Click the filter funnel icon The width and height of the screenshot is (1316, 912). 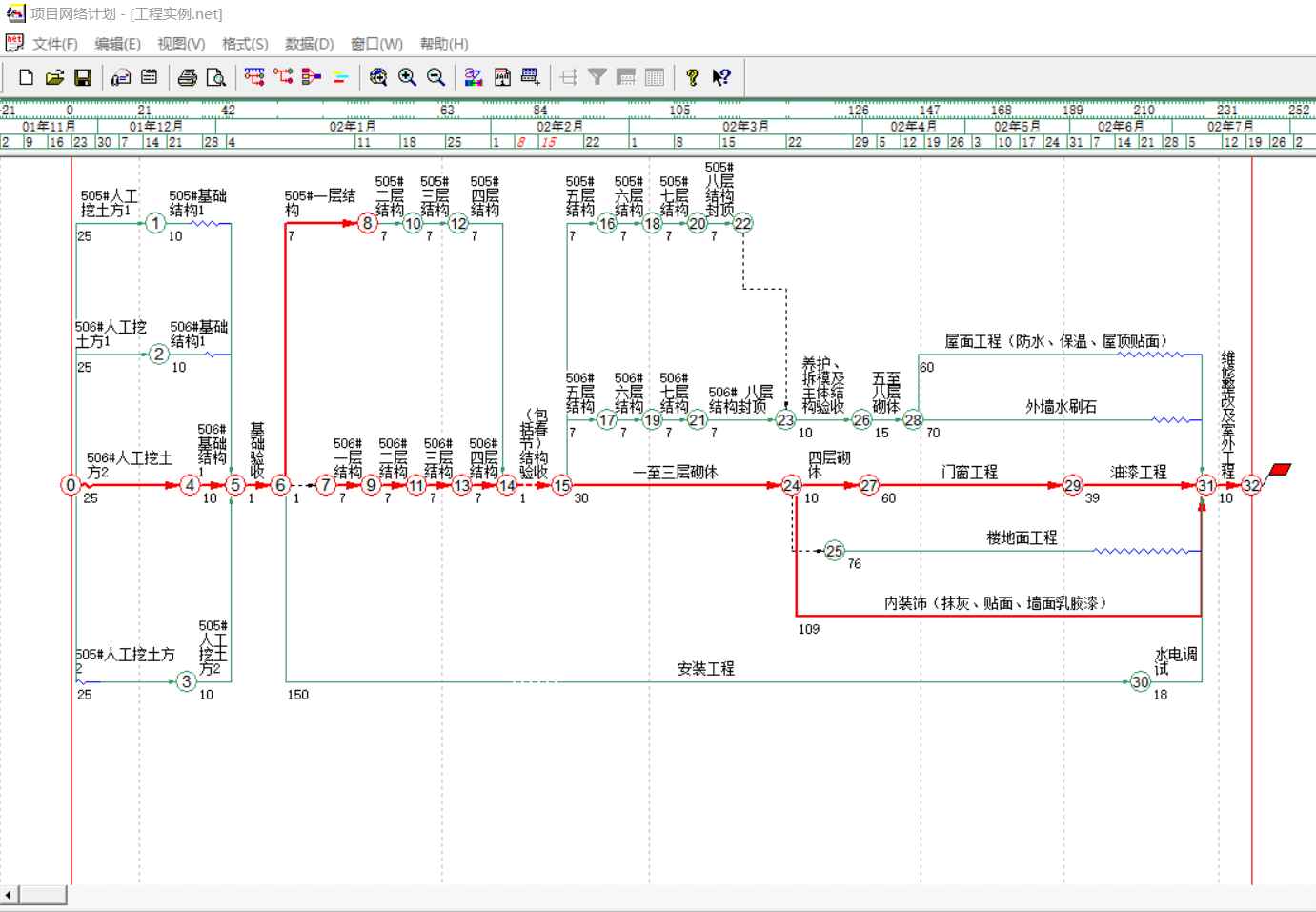[597, 77]
